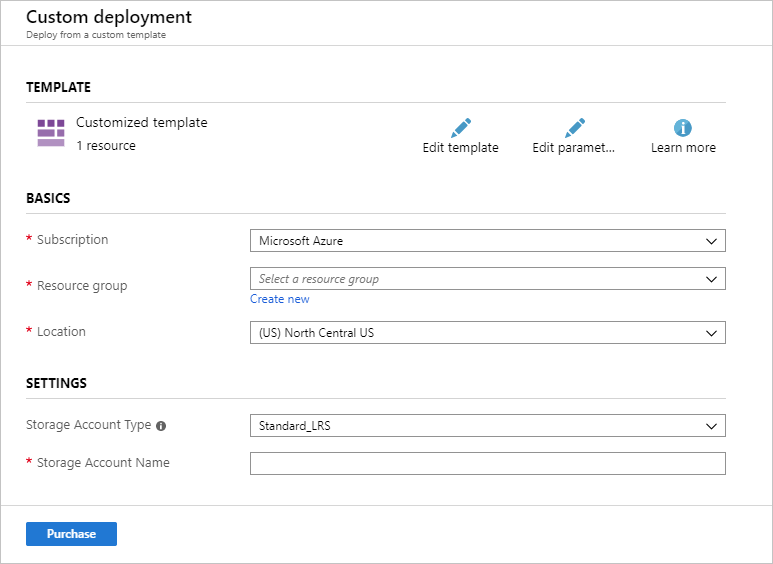773x564 pixels.
Task: Click the Custom deployment heading
Action: [x=109, y=17]
